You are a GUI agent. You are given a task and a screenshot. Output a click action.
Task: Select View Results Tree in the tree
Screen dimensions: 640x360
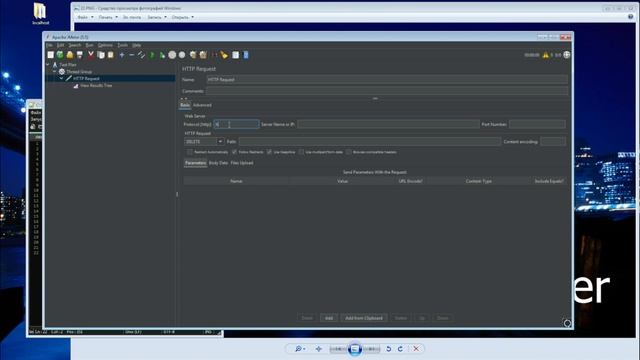[x=96, y=85]
